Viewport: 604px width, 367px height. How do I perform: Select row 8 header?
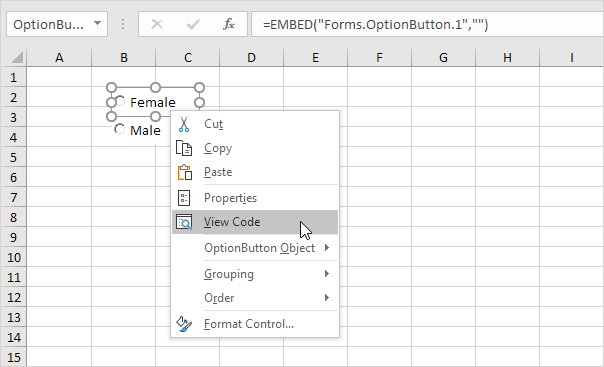[x=13, y=218]
